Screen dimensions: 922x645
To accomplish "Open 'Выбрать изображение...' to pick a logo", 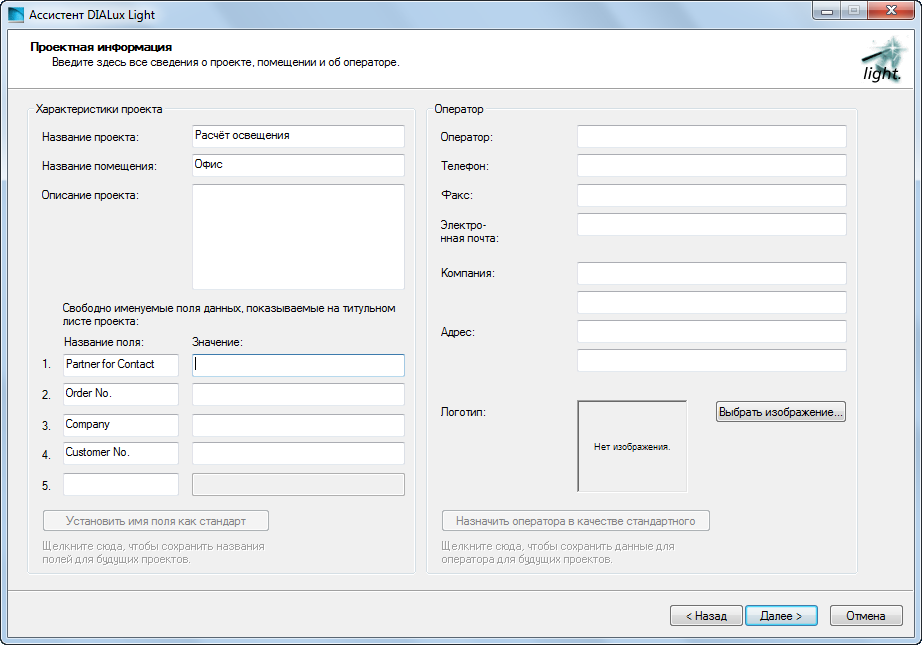I will (x=781, y=411).
